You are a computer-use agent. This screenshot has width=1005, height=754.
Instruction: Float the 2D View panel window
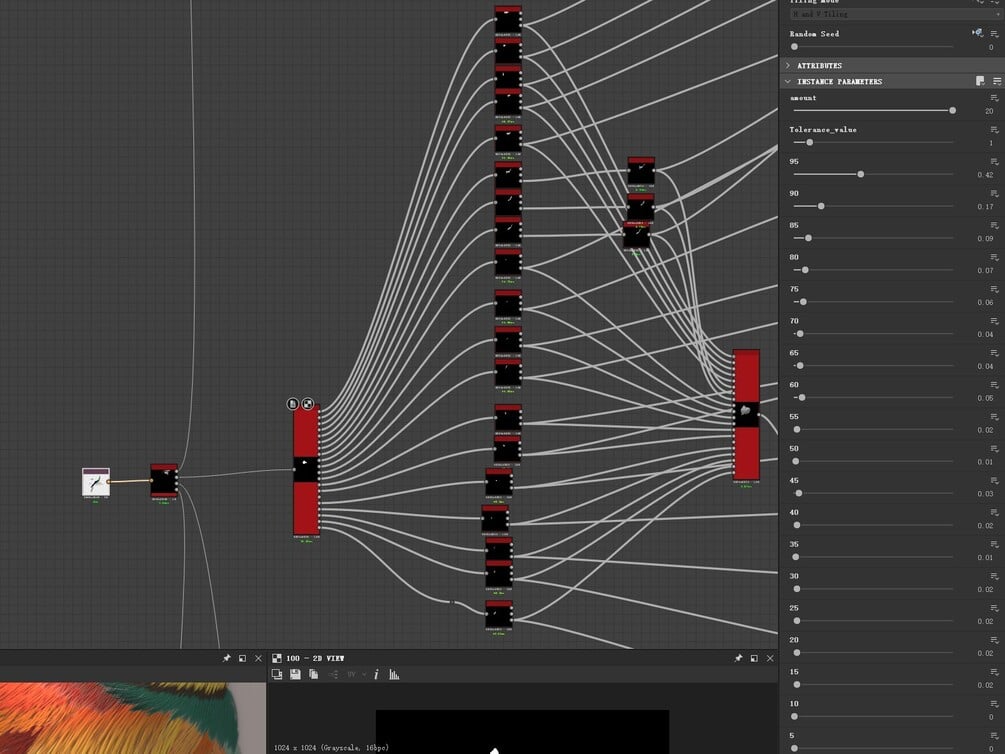pos(754,658)
